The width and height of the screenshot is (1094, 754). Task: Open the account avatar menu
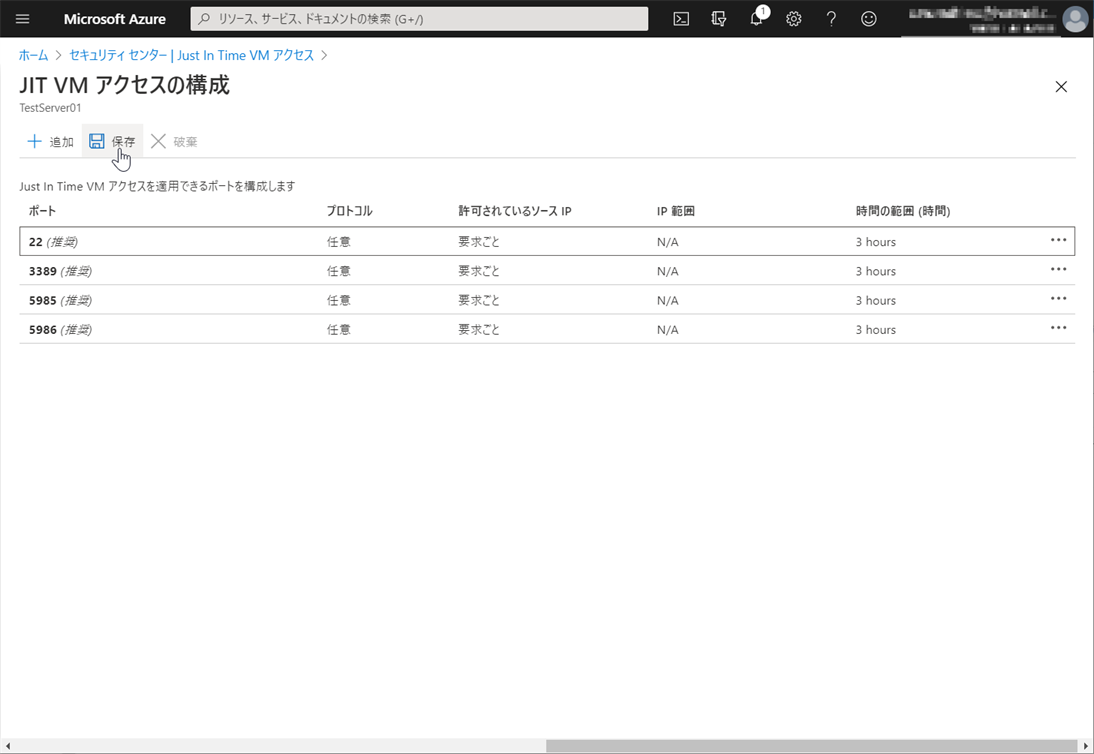tap(1074, 19)
